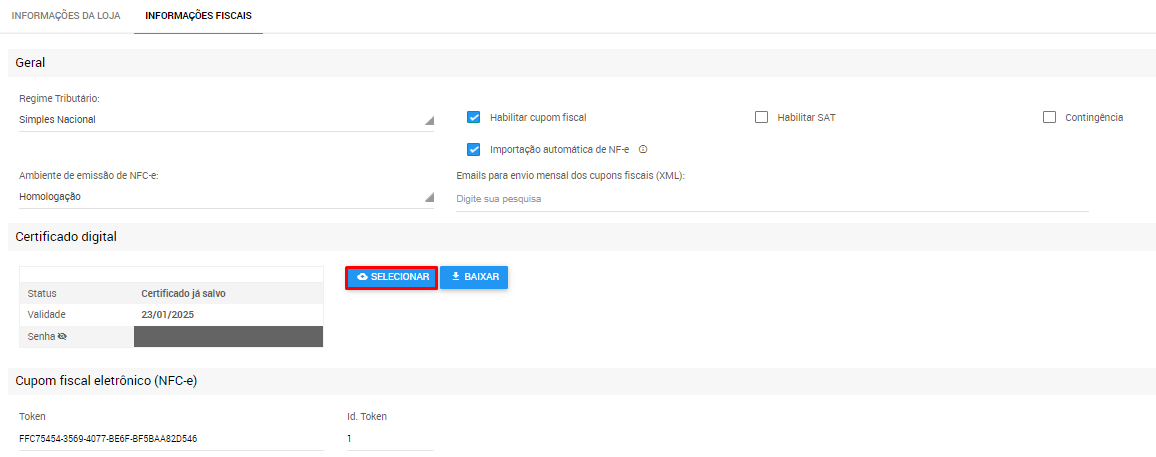Click the triangle arrow of Ambiente de emissão
Viewport: 1156px width, 457px height.
pyautogui.click(x=429, y=197)
